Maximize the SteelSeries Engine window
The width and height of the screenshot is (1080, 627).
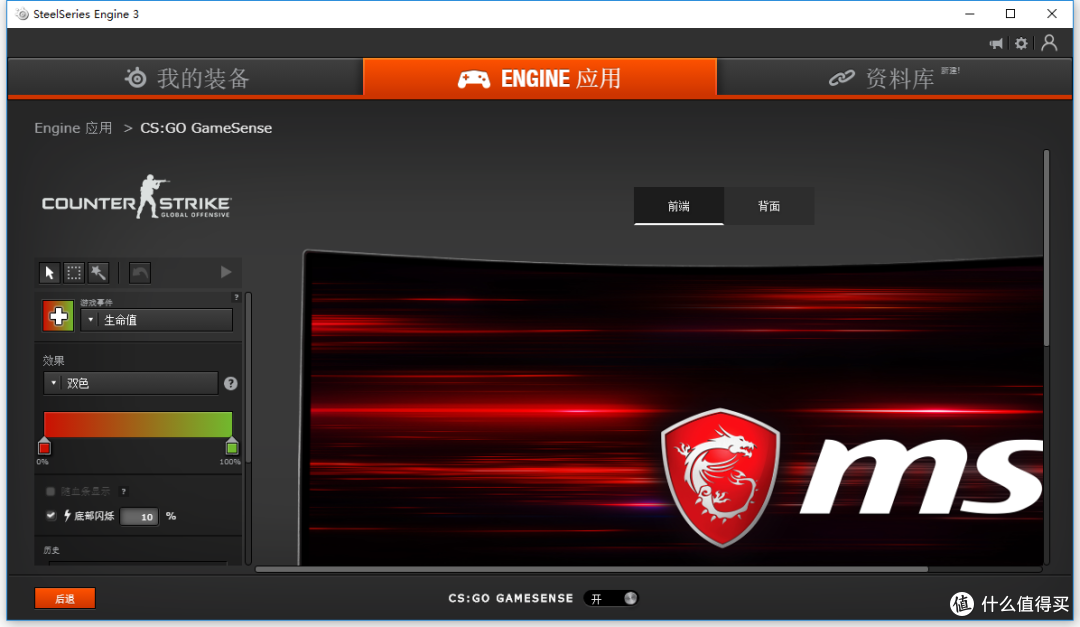pos(1010,14)
